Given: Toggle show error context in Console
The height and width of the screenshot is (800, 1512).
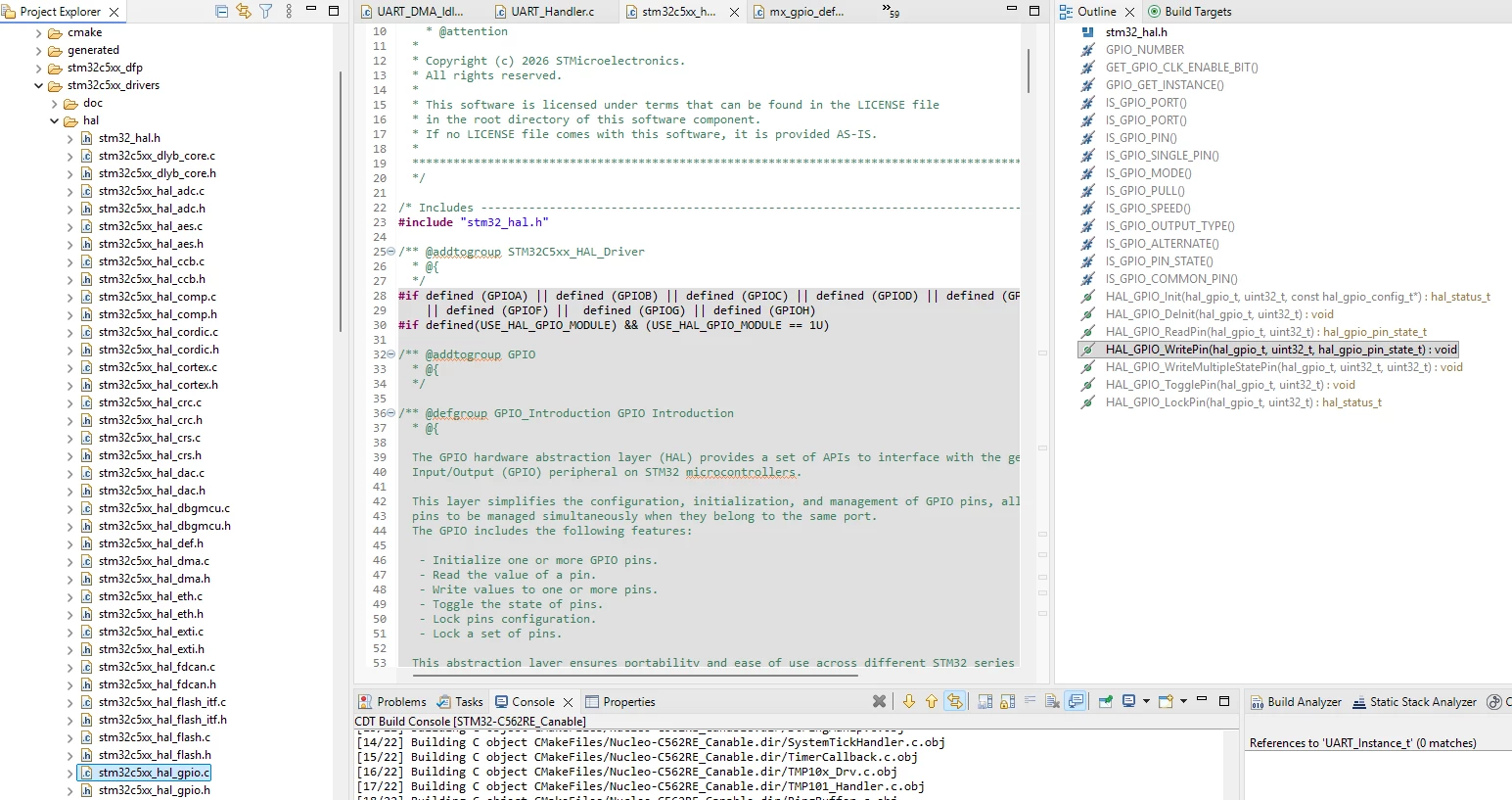Looking at the screenshot, I should tap(955, 701).
